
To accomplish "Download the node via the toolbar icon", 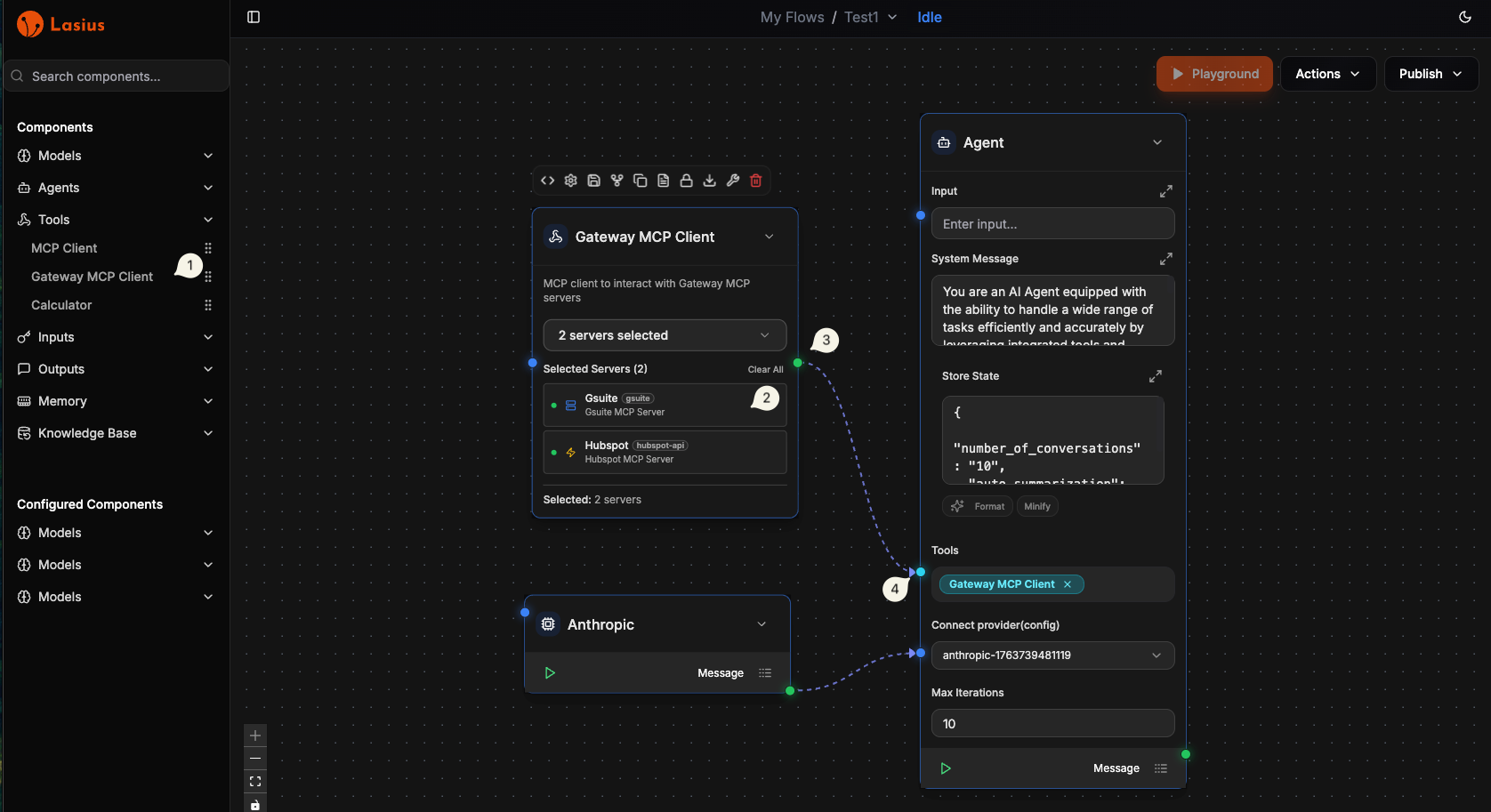I will [x=709, y=181].
